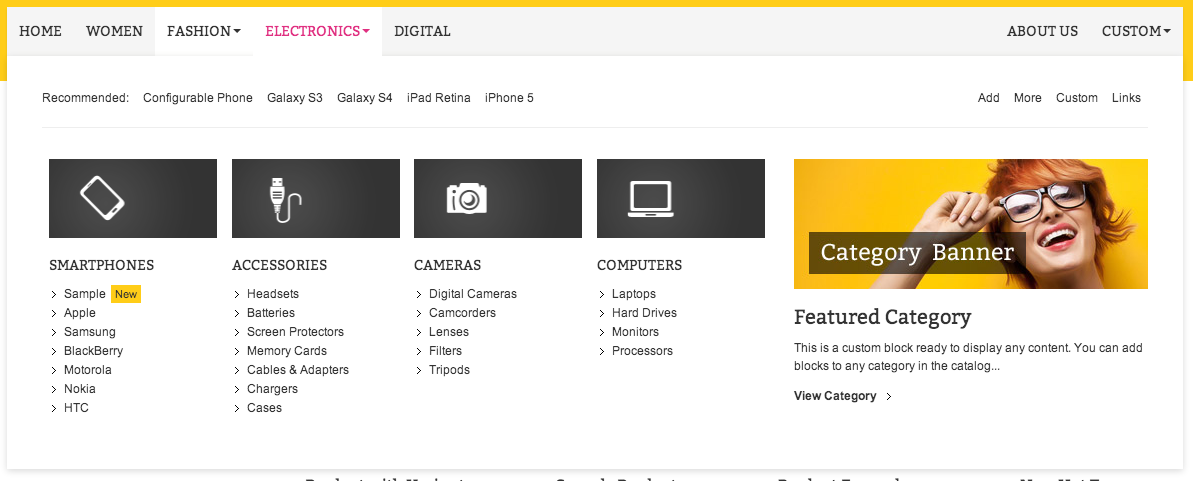
Task: Open the Galaxy S4 recommended link
Action: [x=364, y=98]
